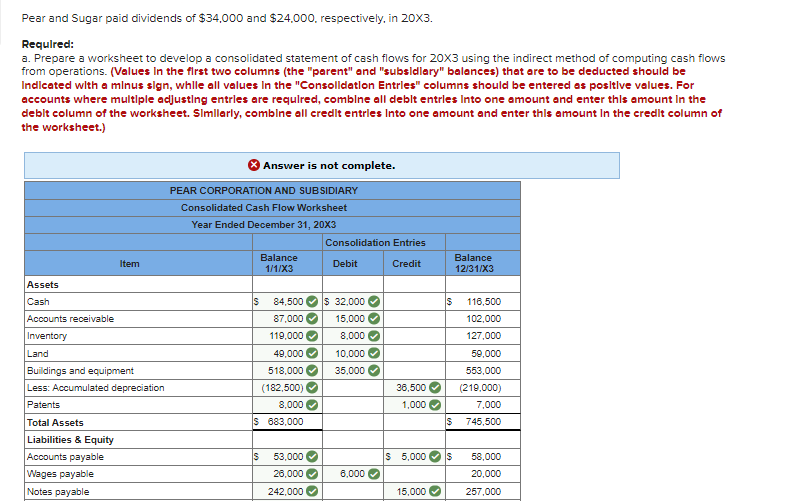Image resolution: width=806 pixels, height=502 pixels.
Task: Click the green check beside Inventory balance 119,000
Action: [x=312, y=336]
